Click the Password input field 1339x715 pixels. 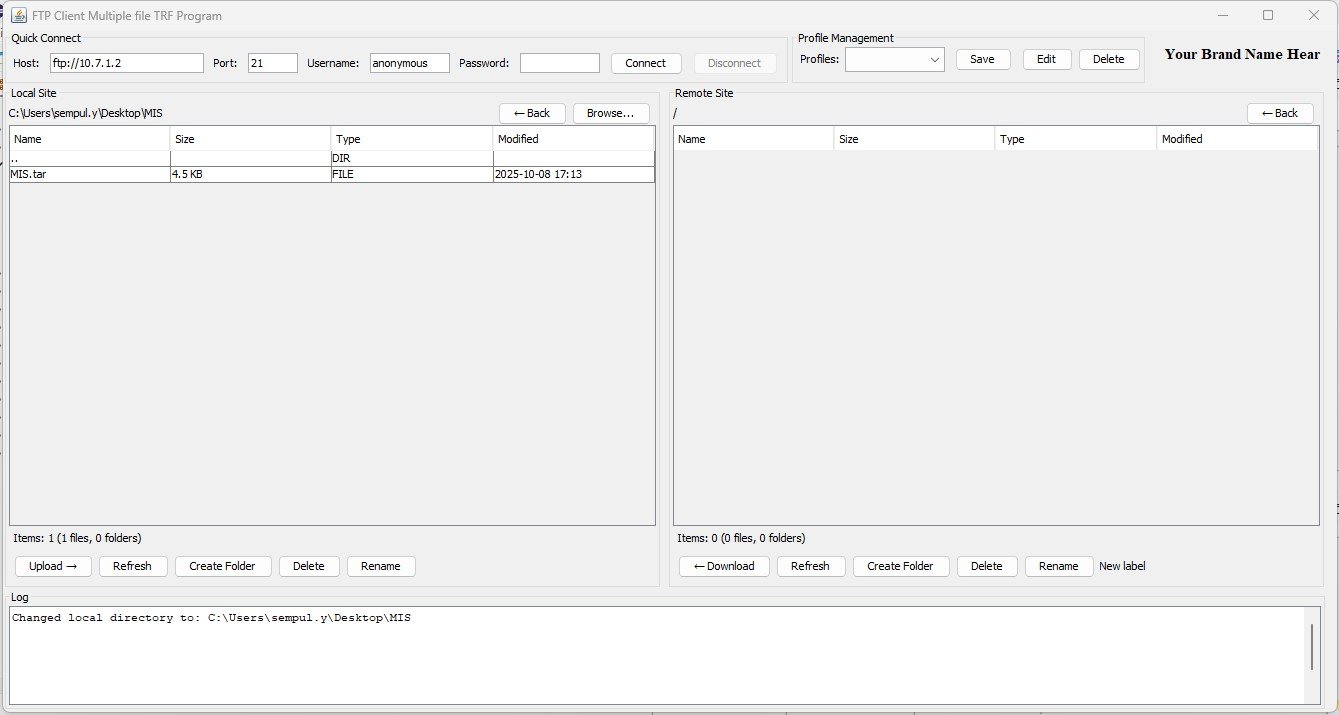pyautogui.click(x=559, y=62)
